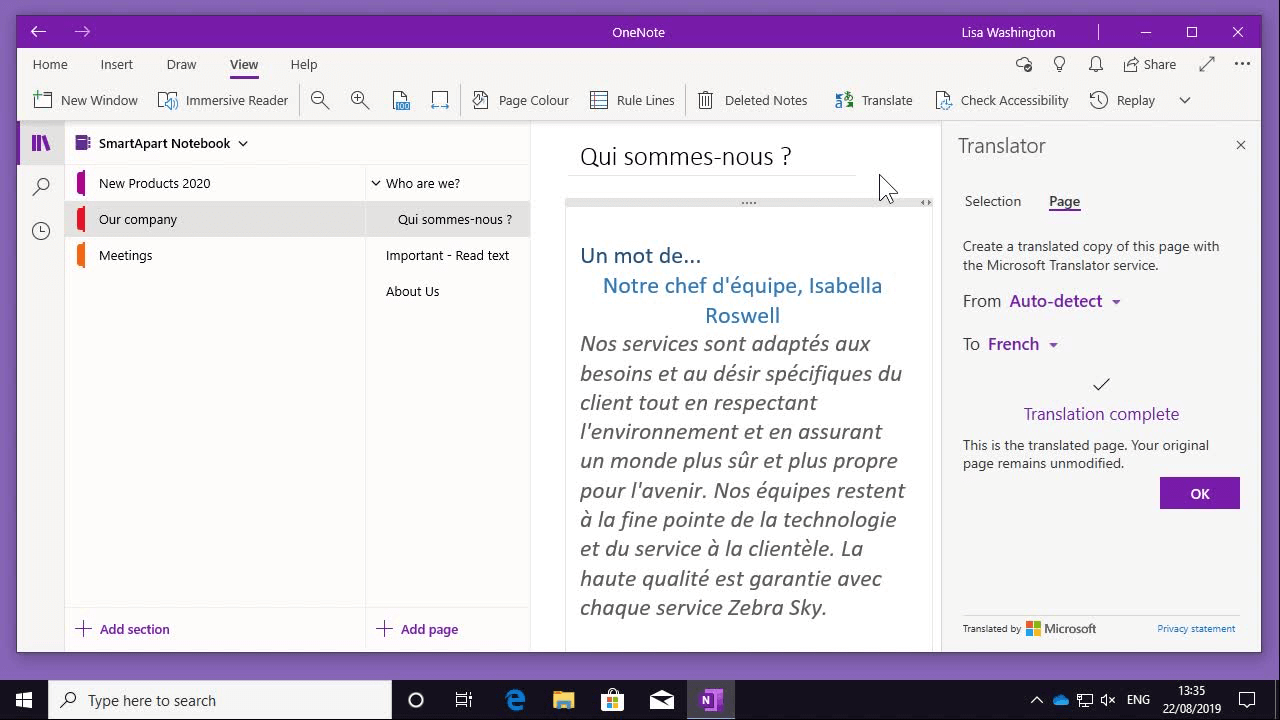Image resolution: width=1280 pixels, height=720 pixels.
Task: Show Recent Notes using the clock icon
Action: [x=40, y=230]
